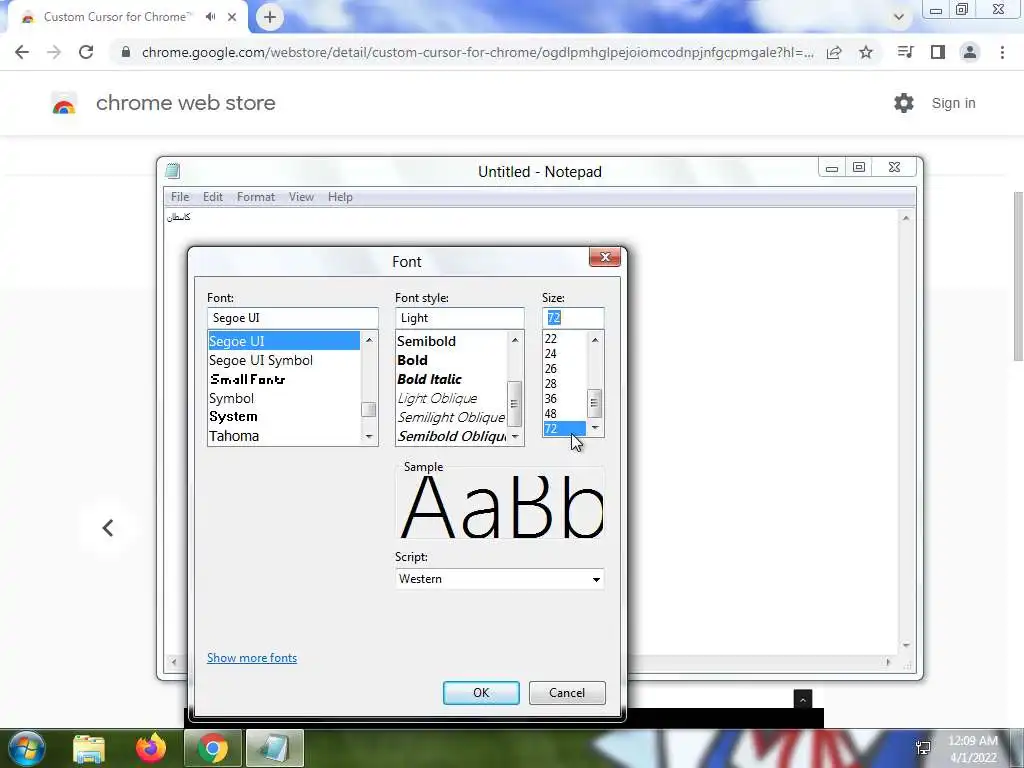1024x768 pixels.
Task: Bookmark this page with the star icon
Action: pyautogui.click(x=866, y=52)
